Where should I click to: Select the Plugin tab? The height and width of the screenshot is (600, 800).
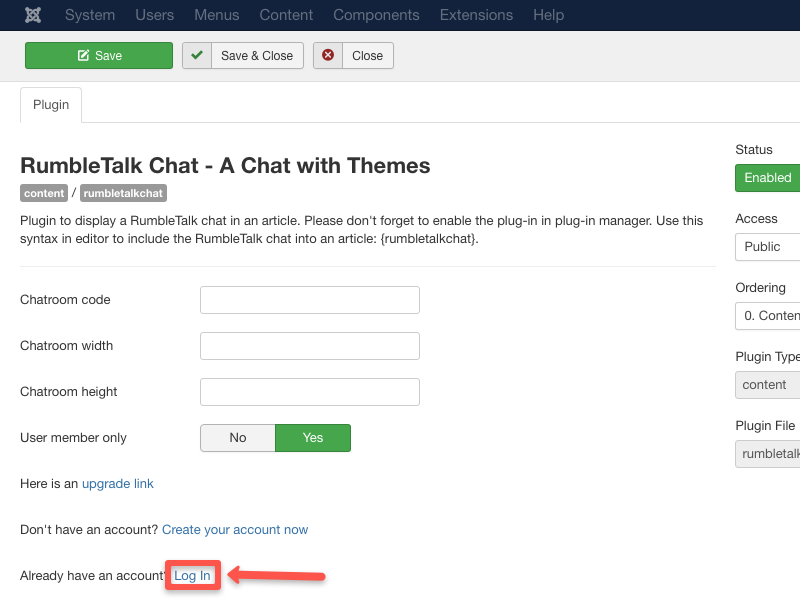50,104
